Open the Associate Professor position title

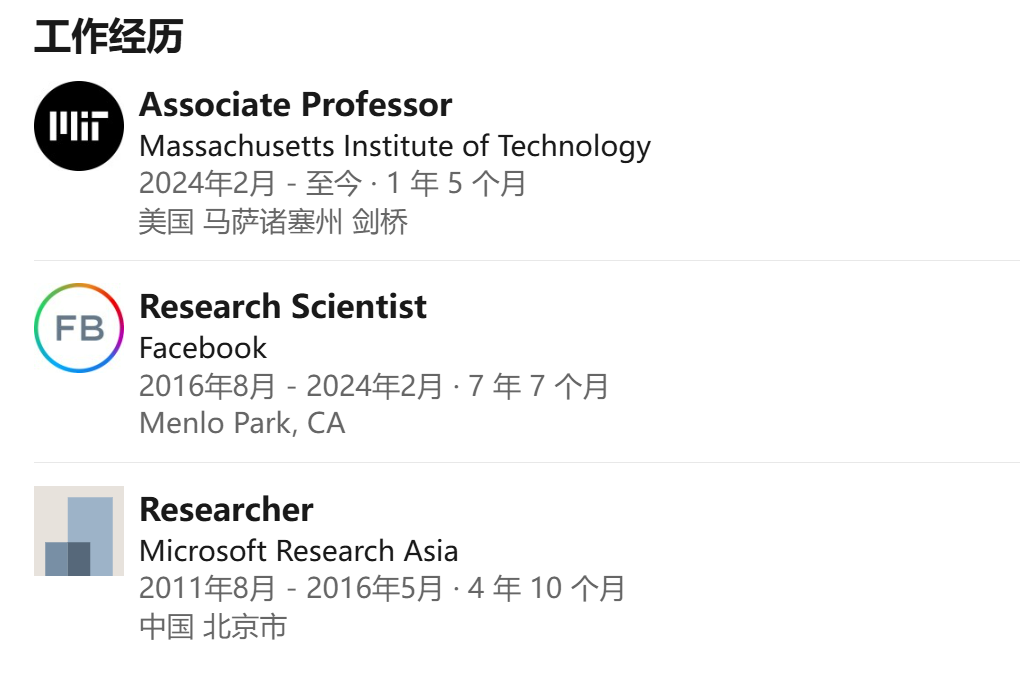tap(295, 105)
